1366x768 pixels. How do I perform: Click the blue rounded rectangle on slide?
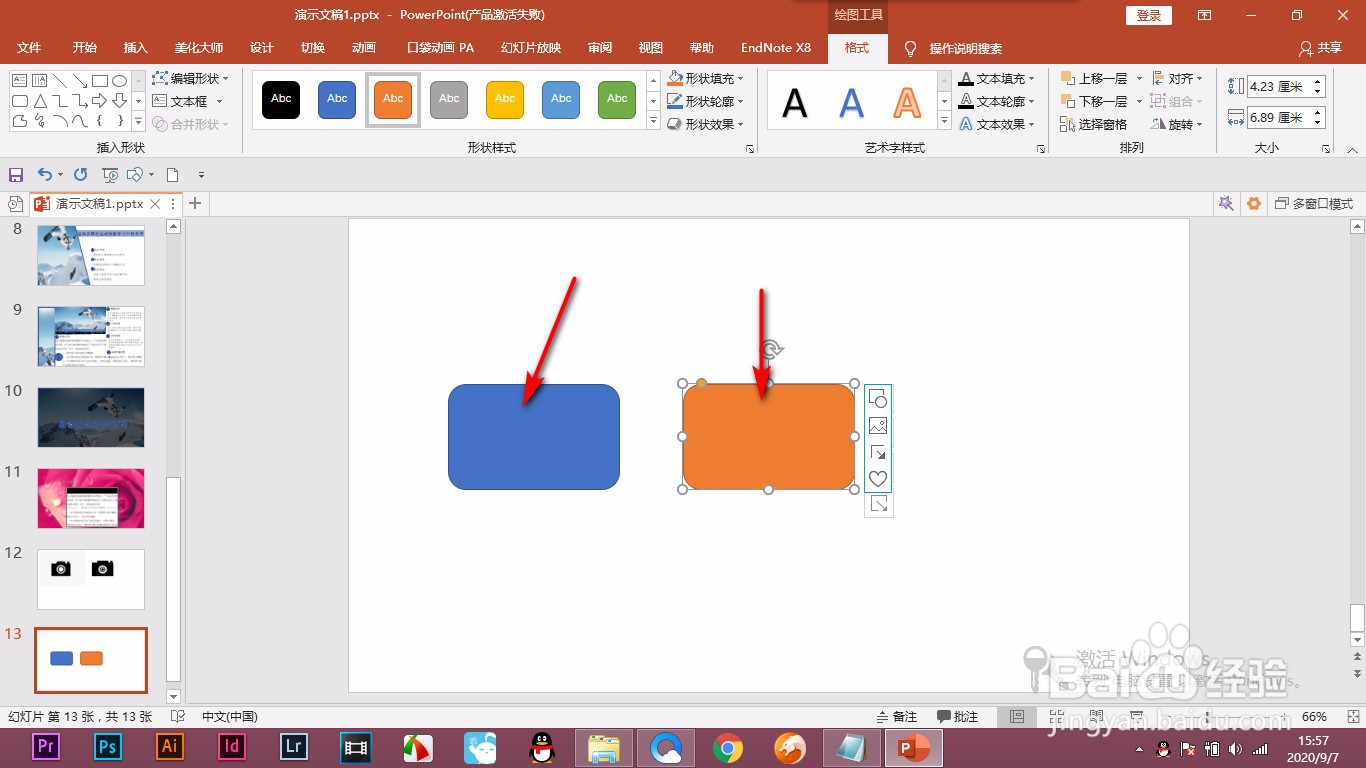tap(534, 437)
